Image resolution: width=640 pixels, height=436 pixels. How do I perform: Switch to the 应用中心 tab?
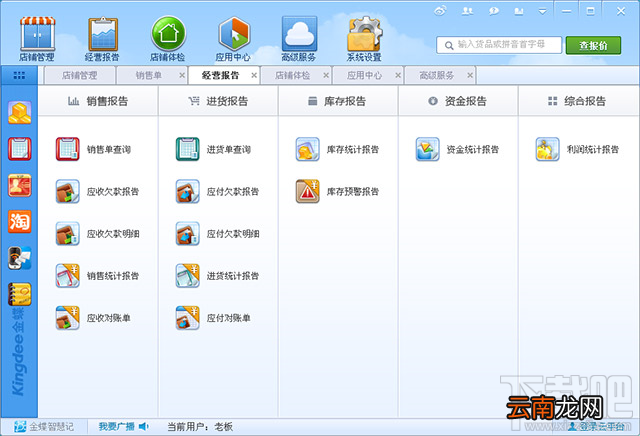click(x=364, y=76)
